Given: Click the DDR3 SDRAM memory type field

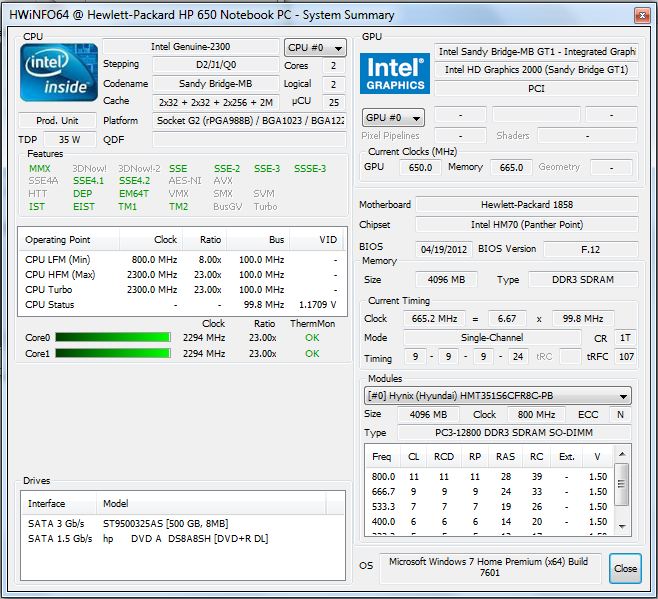Looking at the screenshot, I should coord(583,280).
